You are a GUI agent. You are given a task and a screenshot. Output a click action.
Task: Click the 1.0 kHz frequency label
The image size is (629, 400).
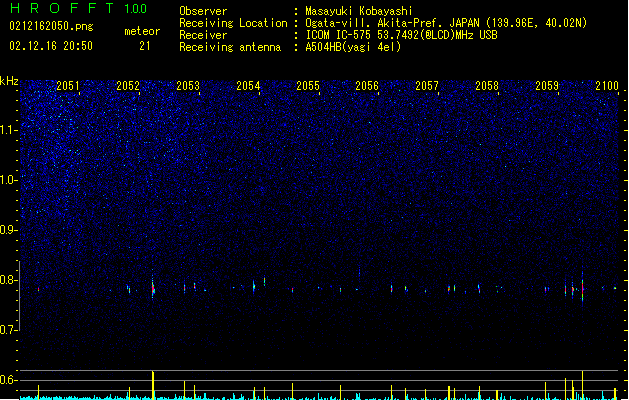point(8,180)
